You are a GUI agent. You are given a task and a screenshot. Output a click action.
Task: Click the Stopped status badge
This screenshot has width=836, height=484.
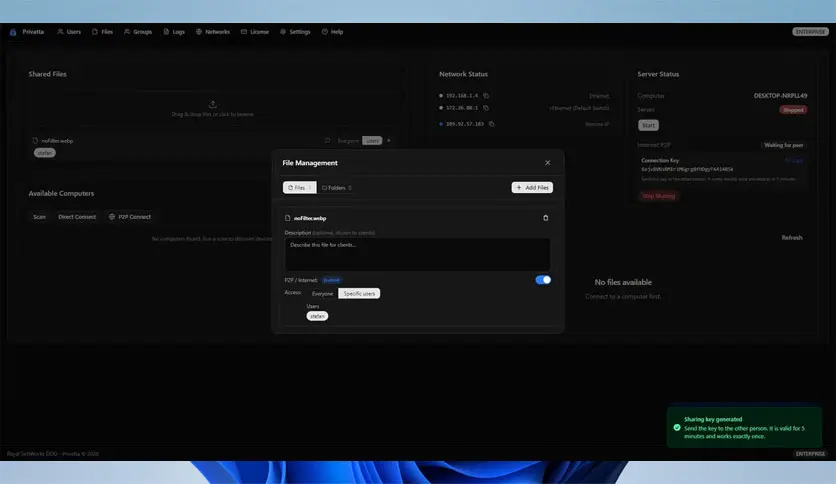(x=793, y=110)
